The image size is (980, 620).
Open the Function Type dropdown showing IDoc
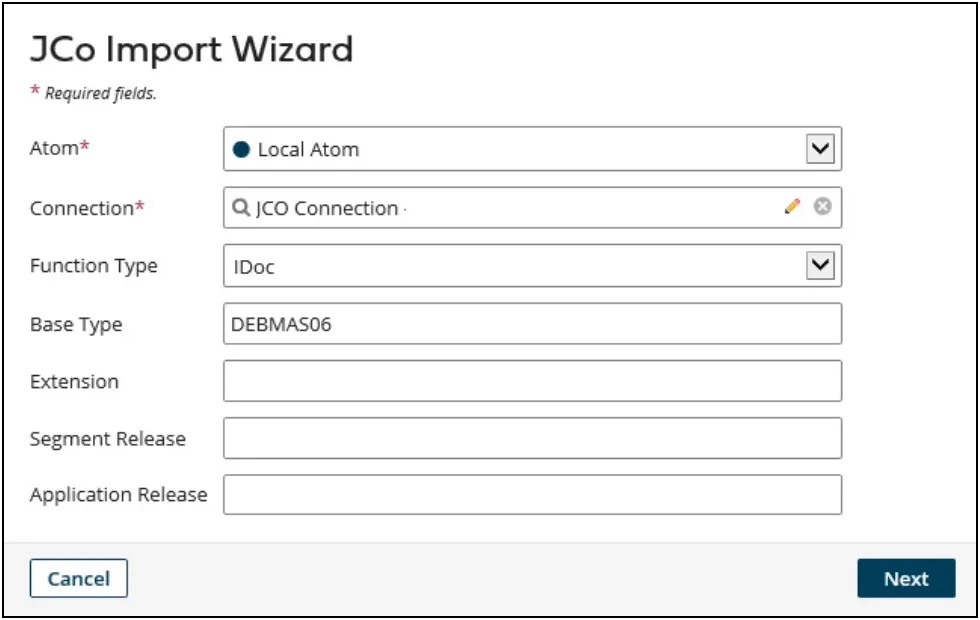[818, 265]
